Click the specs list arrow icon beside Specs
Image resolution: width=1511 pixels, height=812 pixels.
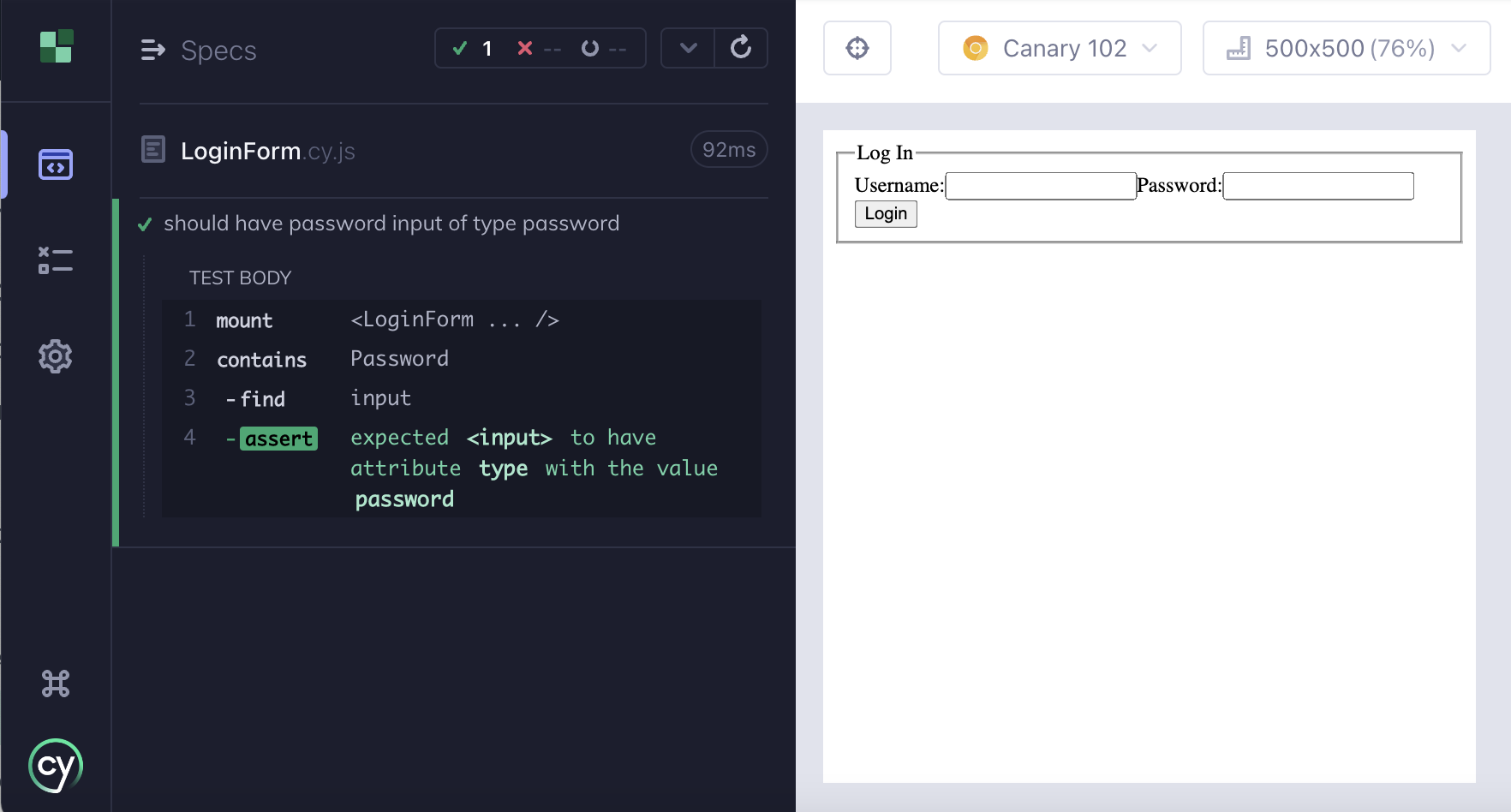tap(154, 50)
